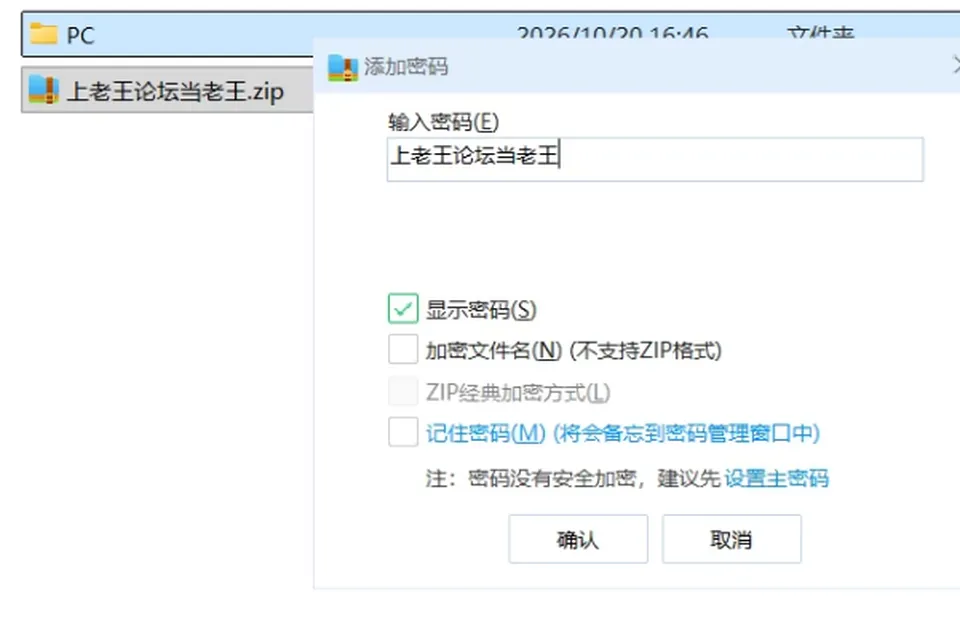Click the 输入密码(E) label
Viewport: 960px width, 618px height.
[x=443, y=122]
